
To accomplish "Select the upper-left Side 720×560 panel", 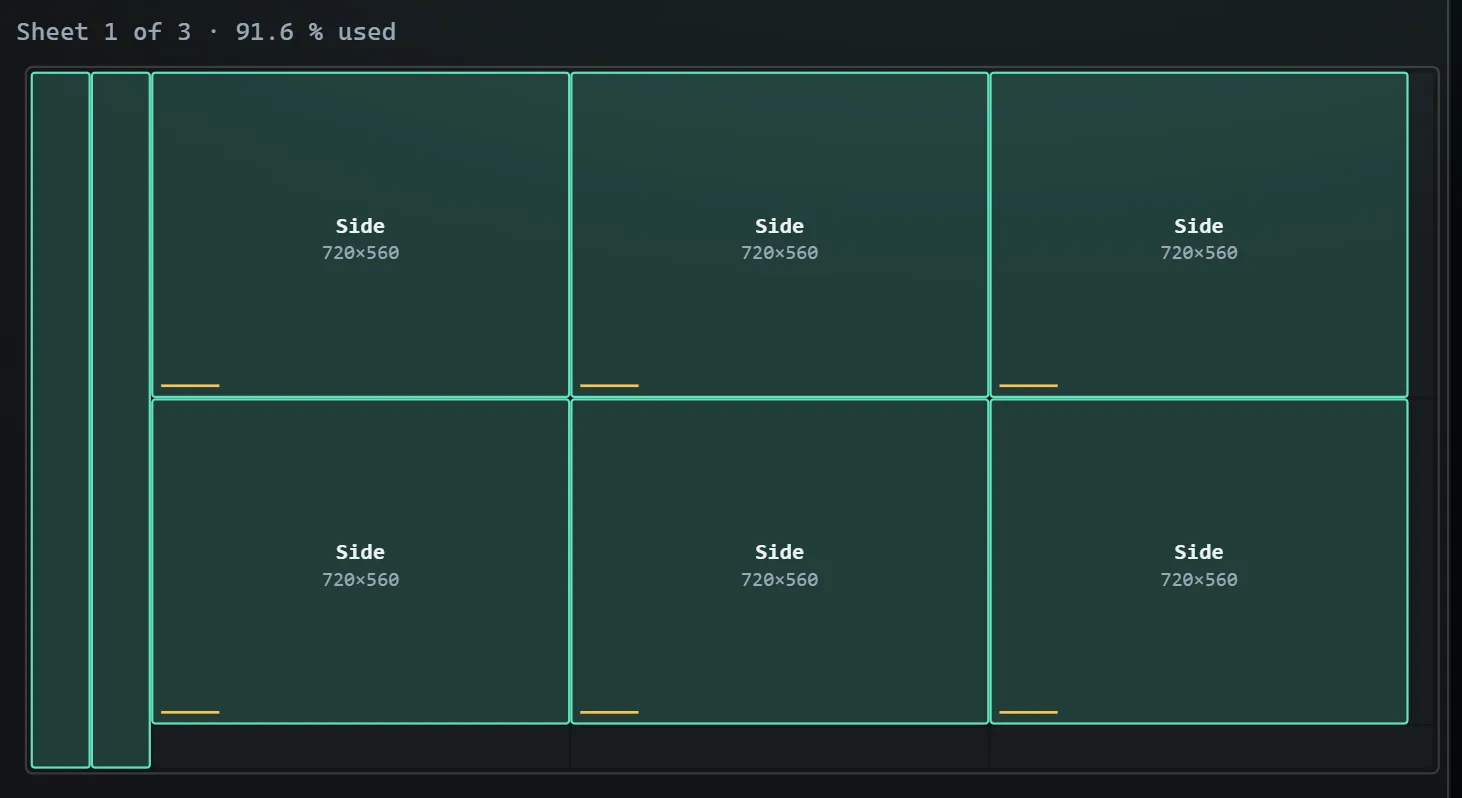I will point(360,235).
